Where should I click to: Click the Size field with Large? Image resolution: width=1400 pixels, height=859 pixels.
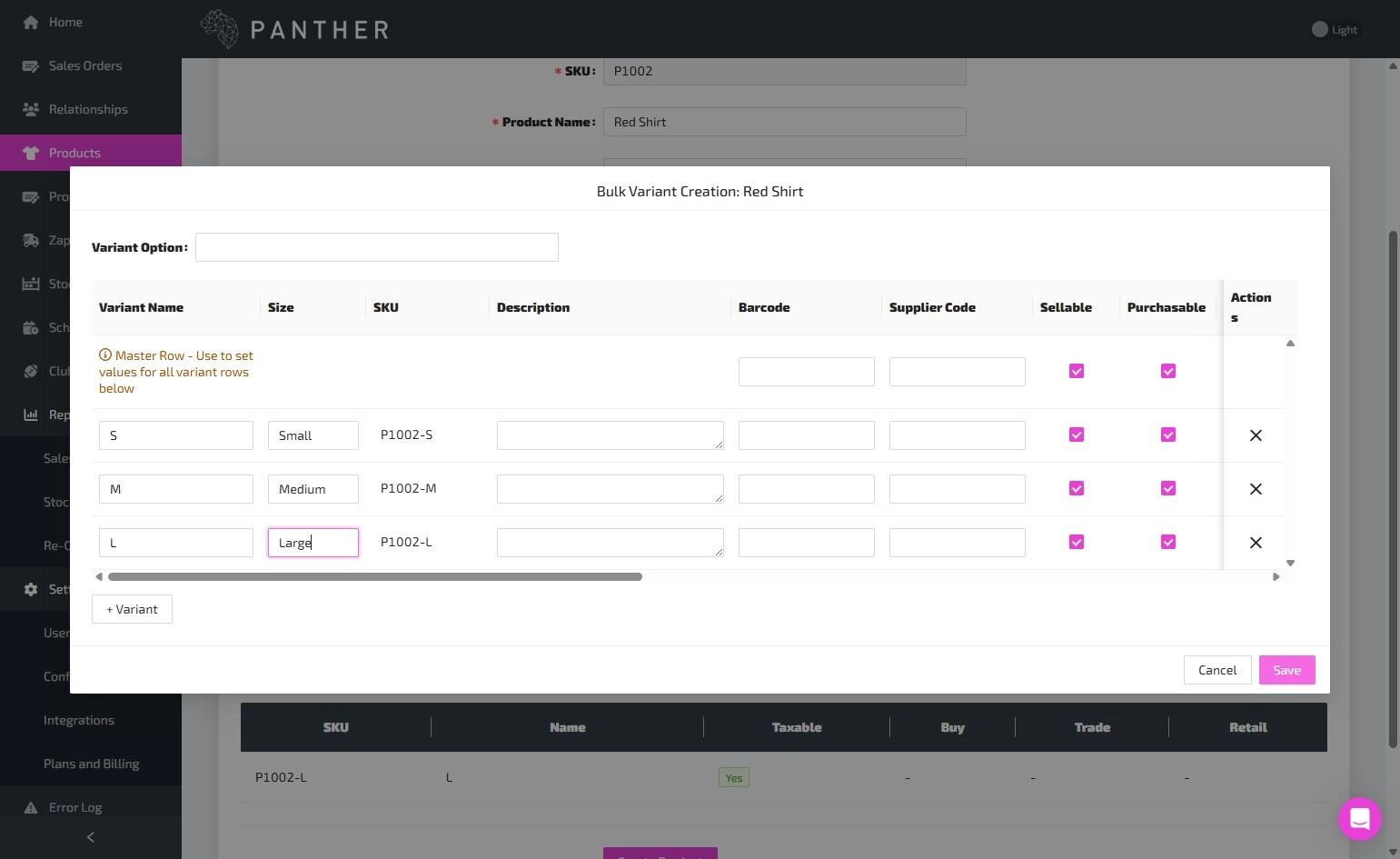tap(313, 543)
